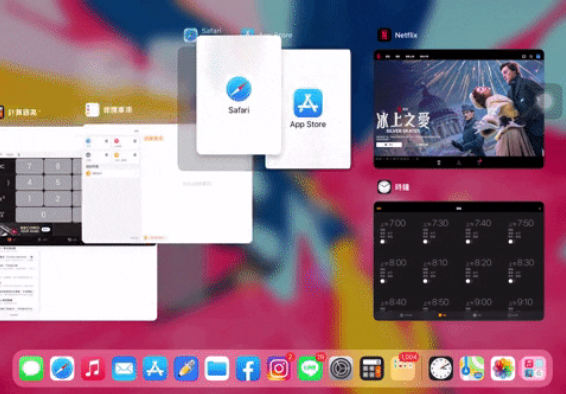Switch to the Reminders app card
The height and width of the screenshot is (394, 566).
click(x=167, y=184)
